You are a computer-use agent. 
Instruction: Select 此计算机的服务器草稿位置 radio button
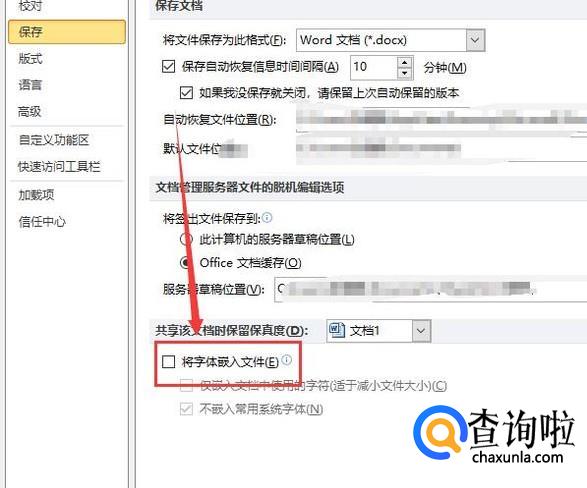pos(186,239)
